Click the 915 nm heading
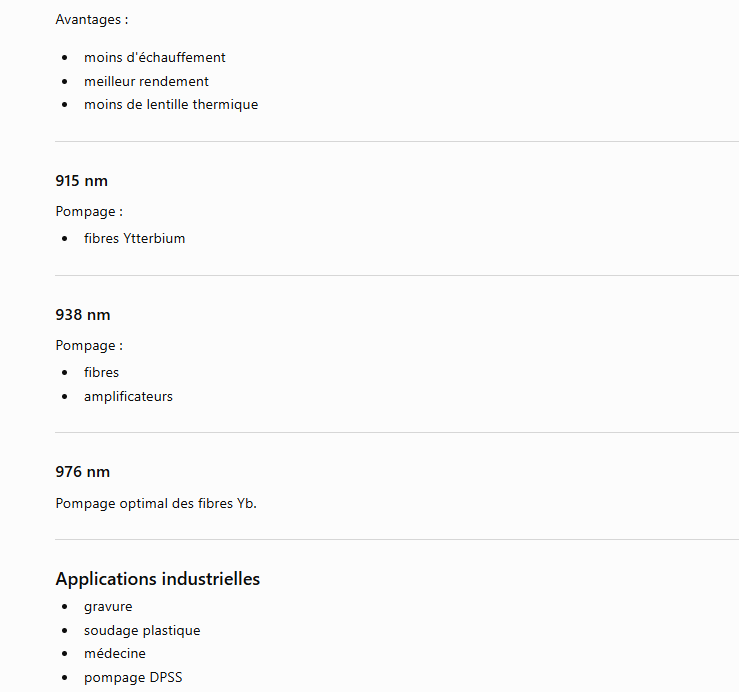739x692 pixels. point(82,181)
